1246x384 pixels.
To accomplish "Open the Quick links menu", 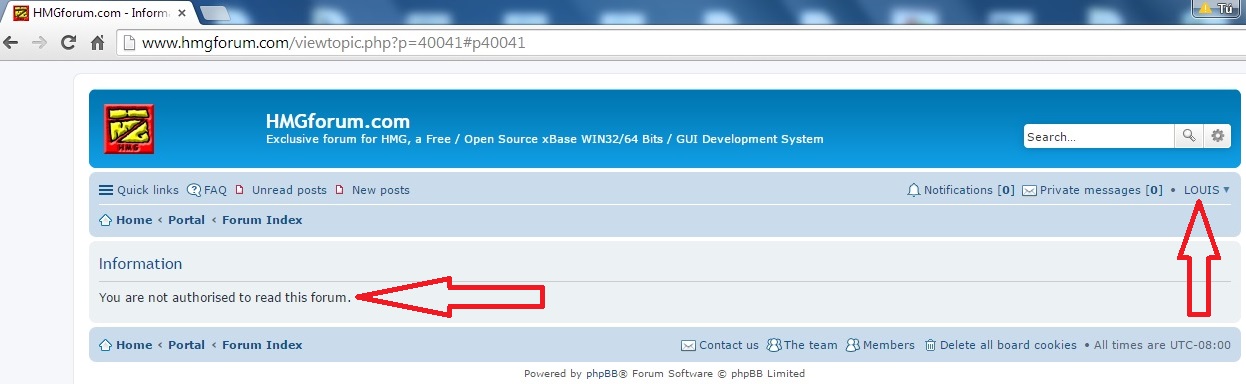I will click(x=139, y=190).
